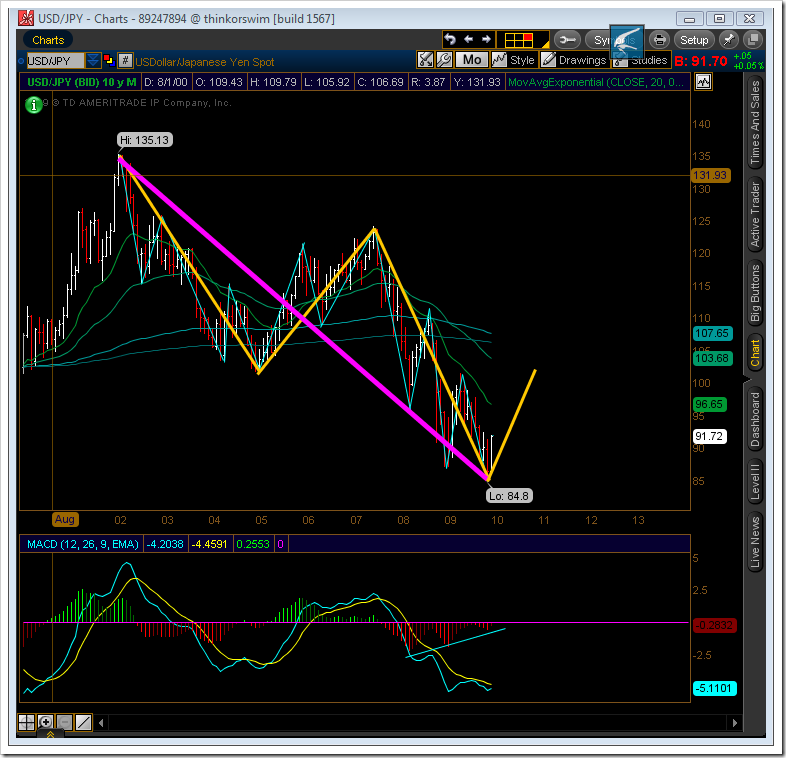Click the Hi: 135.13 price bubble
This screenshot has height=758, width=786.
coord(145,140)
